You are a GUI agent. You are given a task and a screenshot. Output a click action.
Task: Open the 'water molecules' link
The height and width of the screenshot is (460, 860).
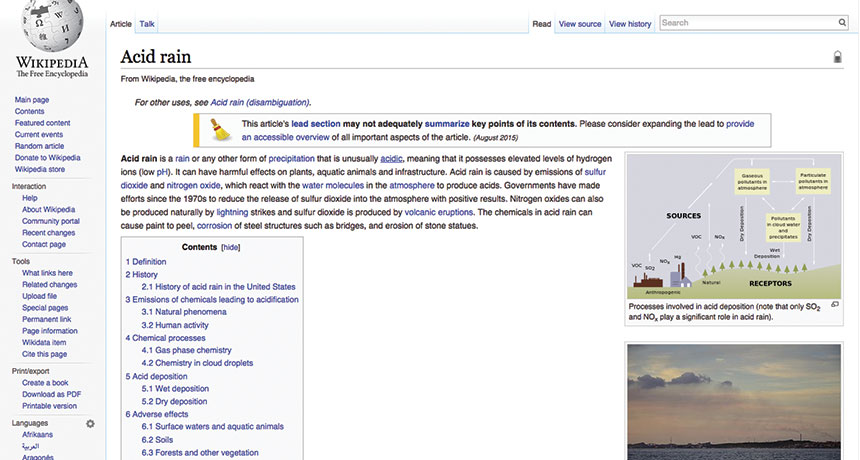point(333,185)
